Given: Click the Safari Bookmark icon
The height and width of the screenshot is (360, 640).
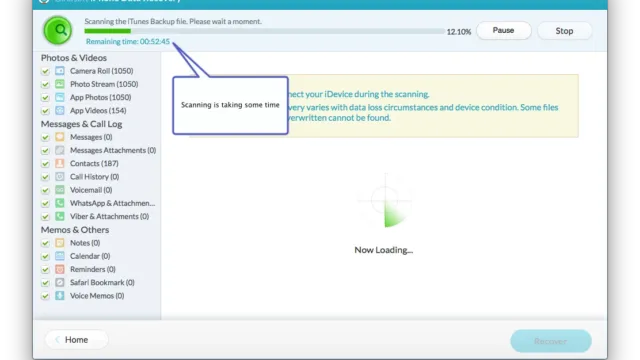Looking at the screenshot, I should (x=60, y=282).
